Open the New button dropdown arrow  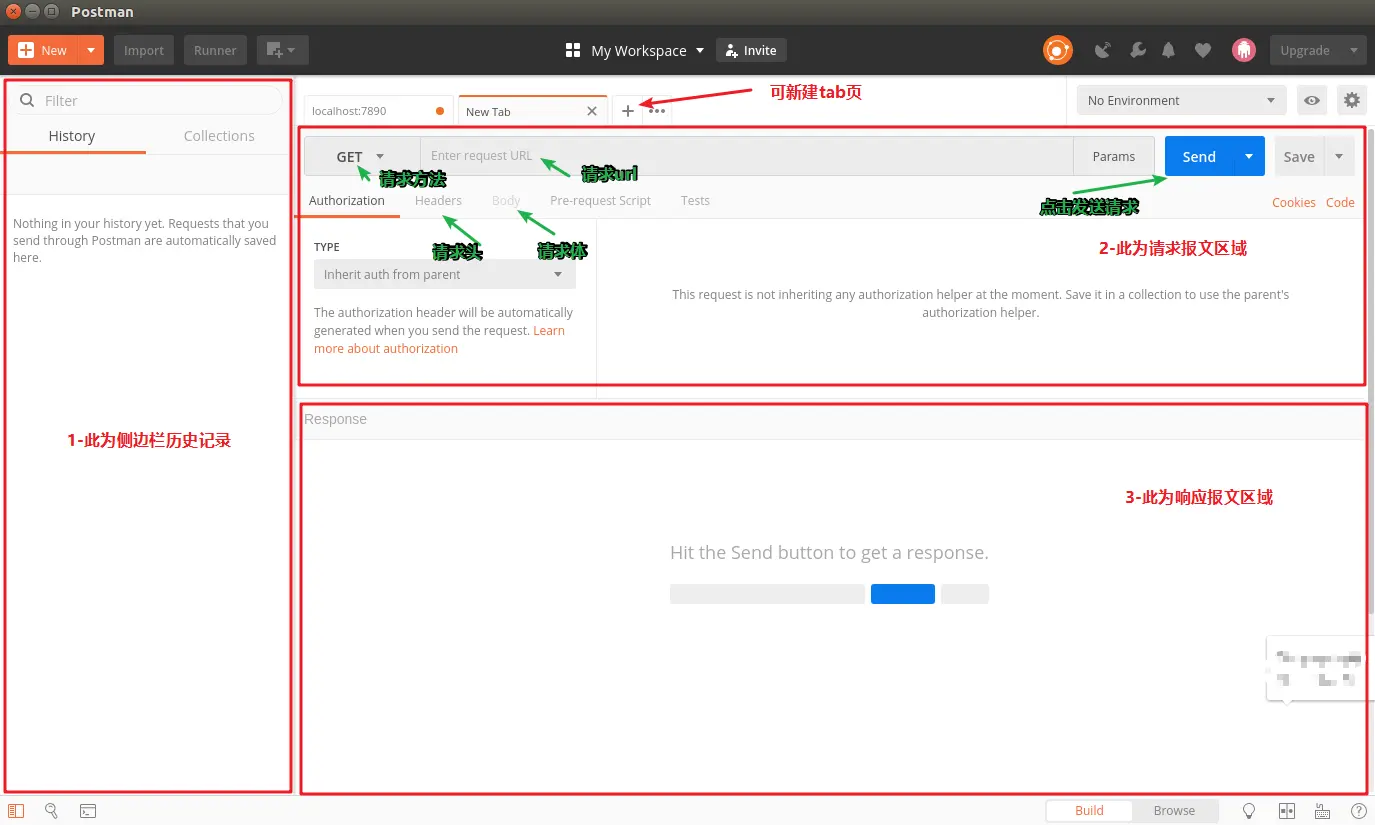pos(91,50)
